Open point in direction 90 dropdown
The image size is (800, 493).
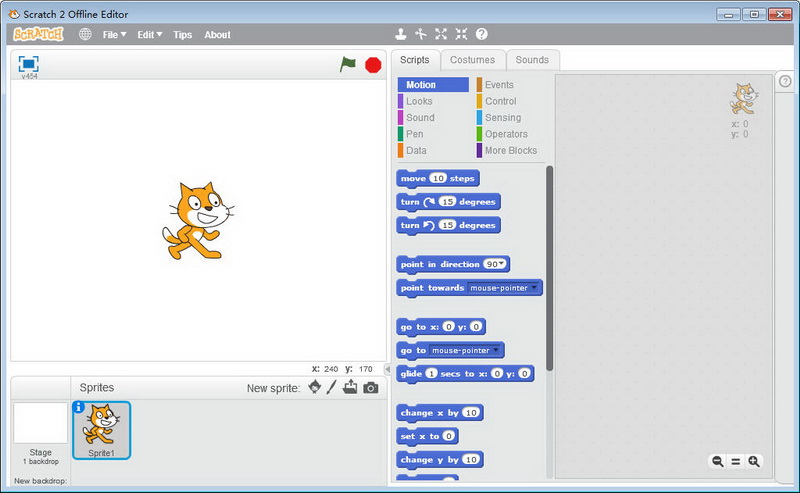point(502,264)
